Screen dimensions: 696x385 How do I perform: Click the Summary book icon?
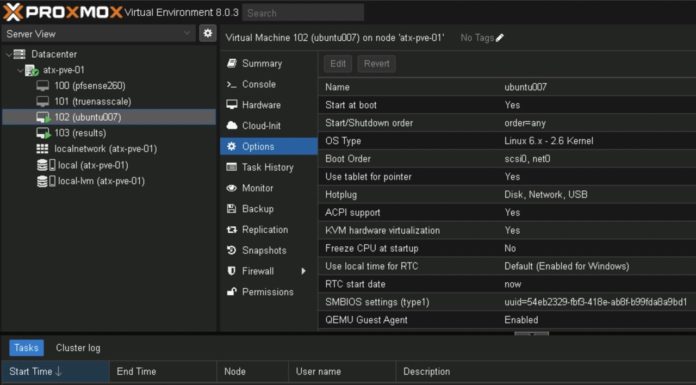231,63
